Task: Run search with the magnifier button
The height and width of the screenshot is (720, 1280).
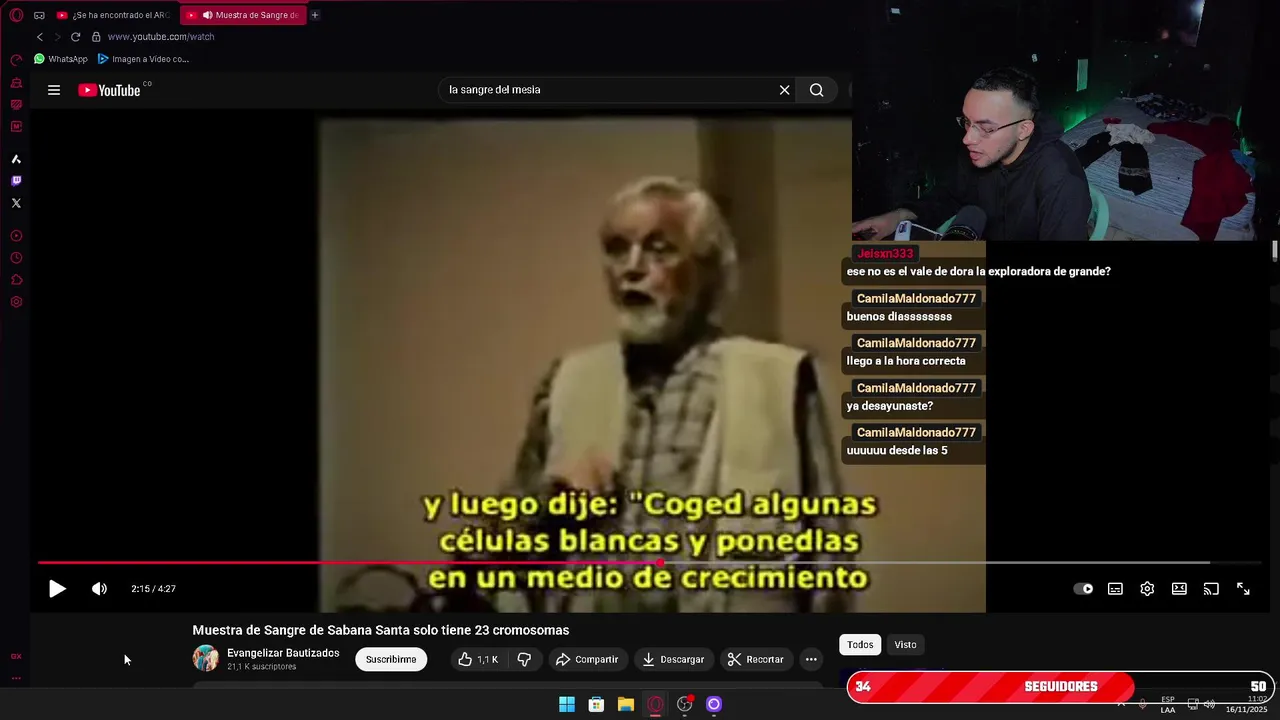Action: coord(817,90)
